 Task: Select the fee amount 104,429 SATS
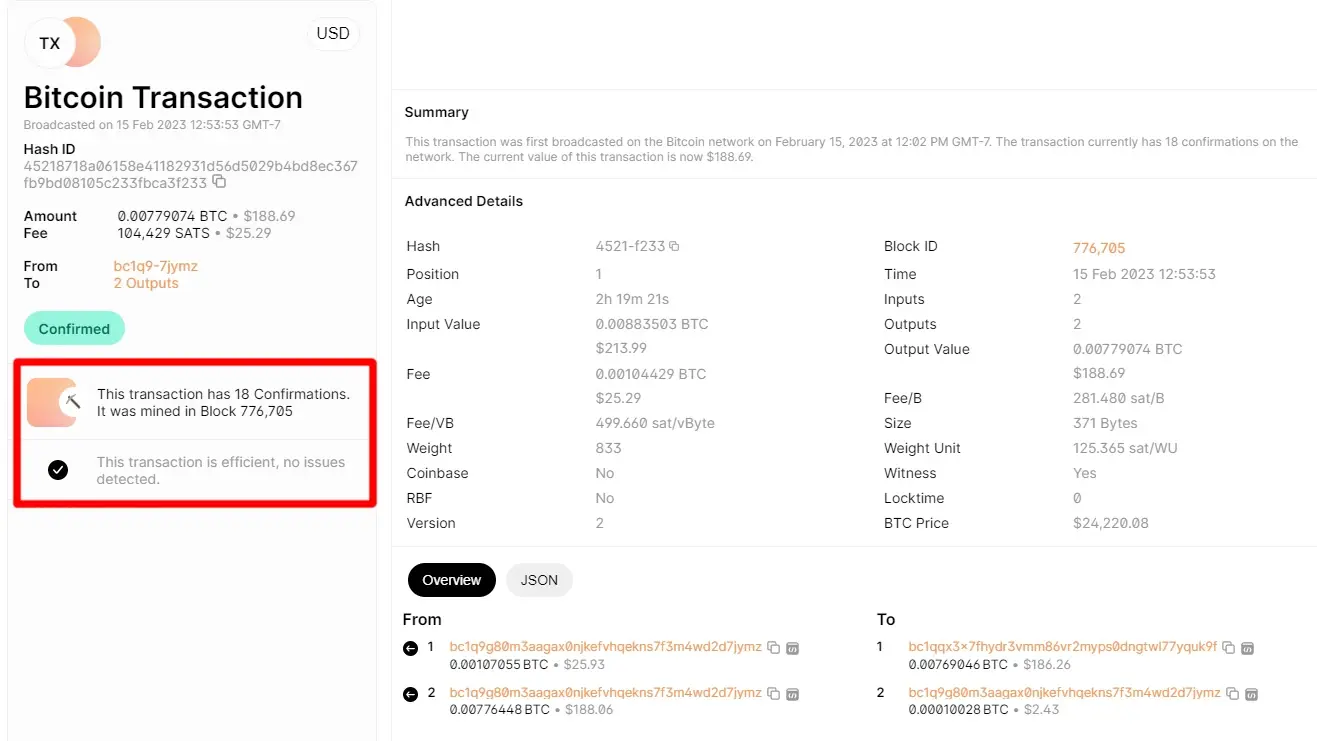pyautogui.click(x=164, y=233)
